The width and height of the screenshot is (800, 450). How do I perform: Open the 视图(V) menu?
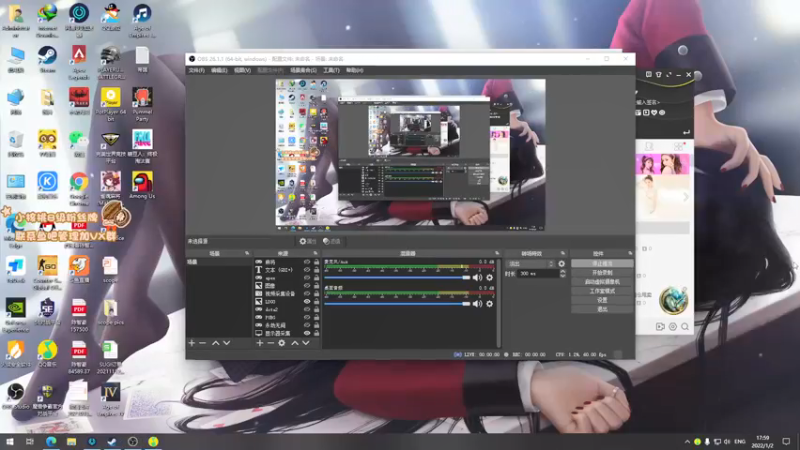pos(242,70)
